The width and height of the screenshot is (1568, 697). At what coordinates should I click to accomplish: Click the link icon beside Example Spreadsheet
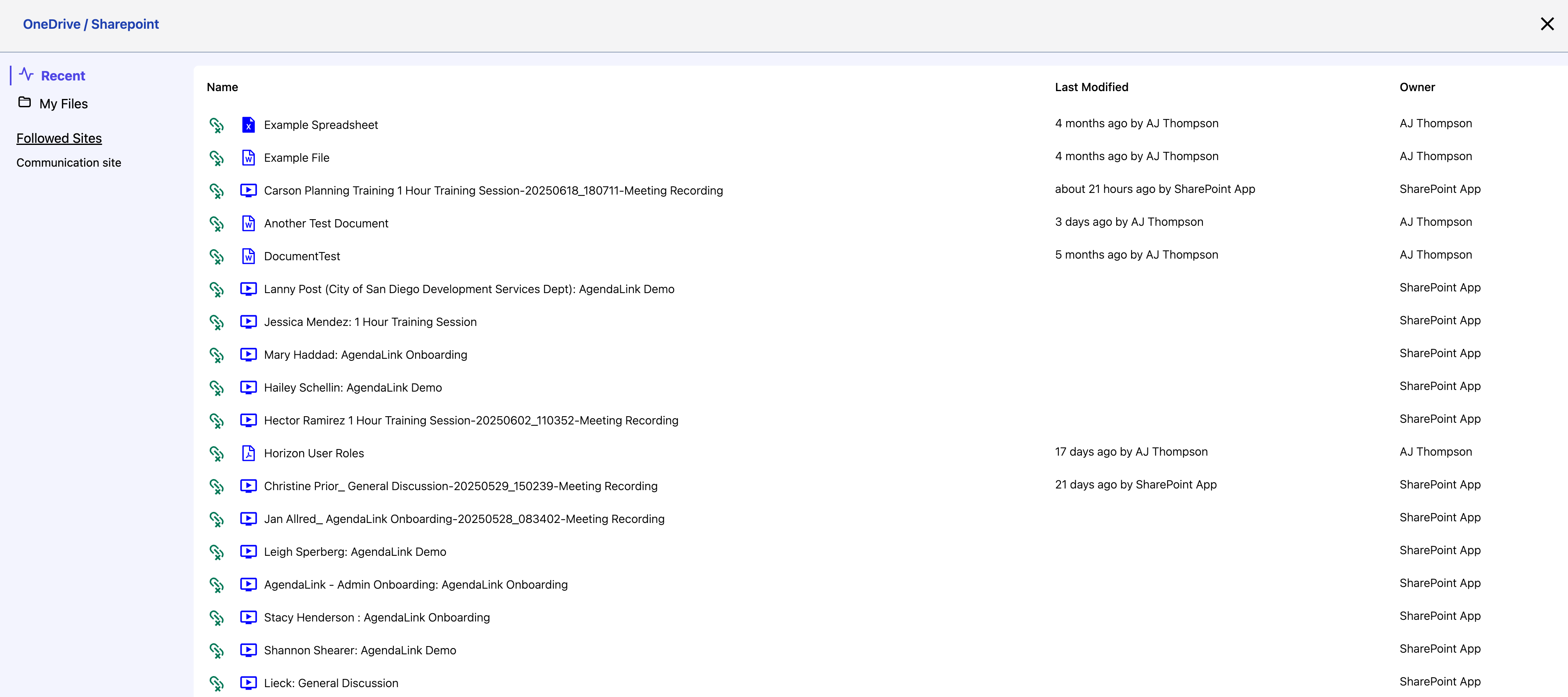(x=216, y=125)
